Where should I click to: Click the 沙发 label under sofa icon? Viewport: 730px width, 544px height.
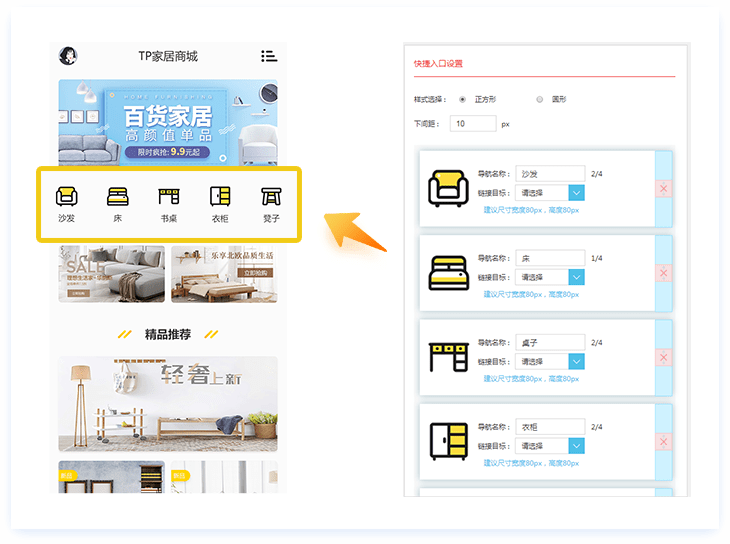click(67, 218)
